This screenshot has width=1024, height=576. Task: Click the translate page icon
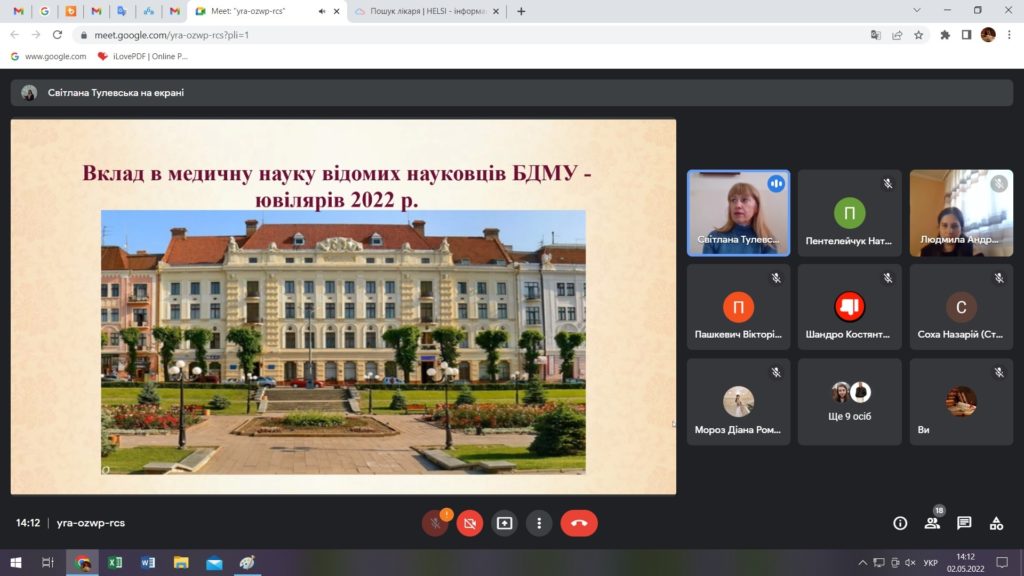[876, 35]
